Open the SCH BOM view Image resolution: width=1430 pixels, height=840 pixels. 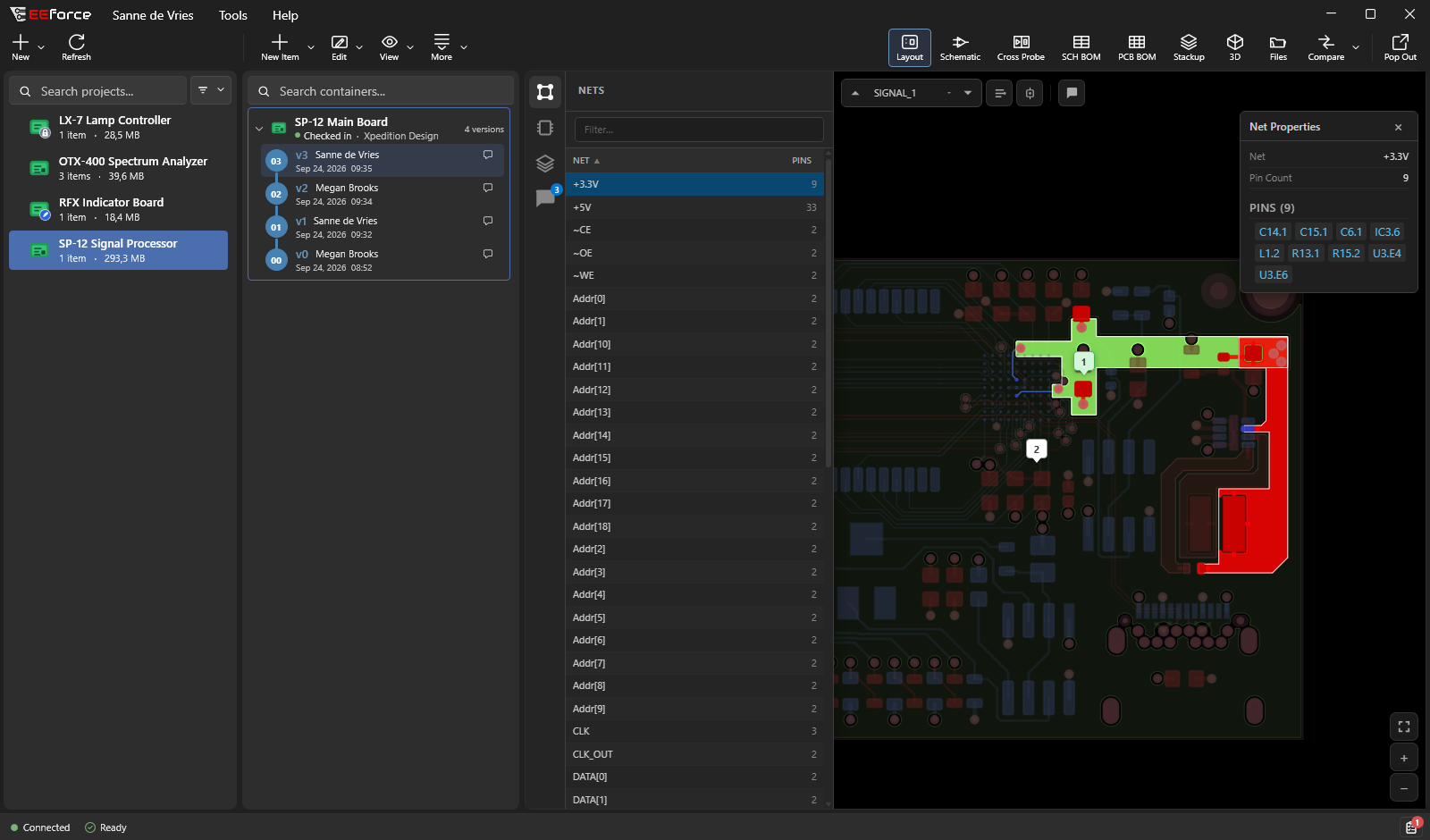[1081, 47]
